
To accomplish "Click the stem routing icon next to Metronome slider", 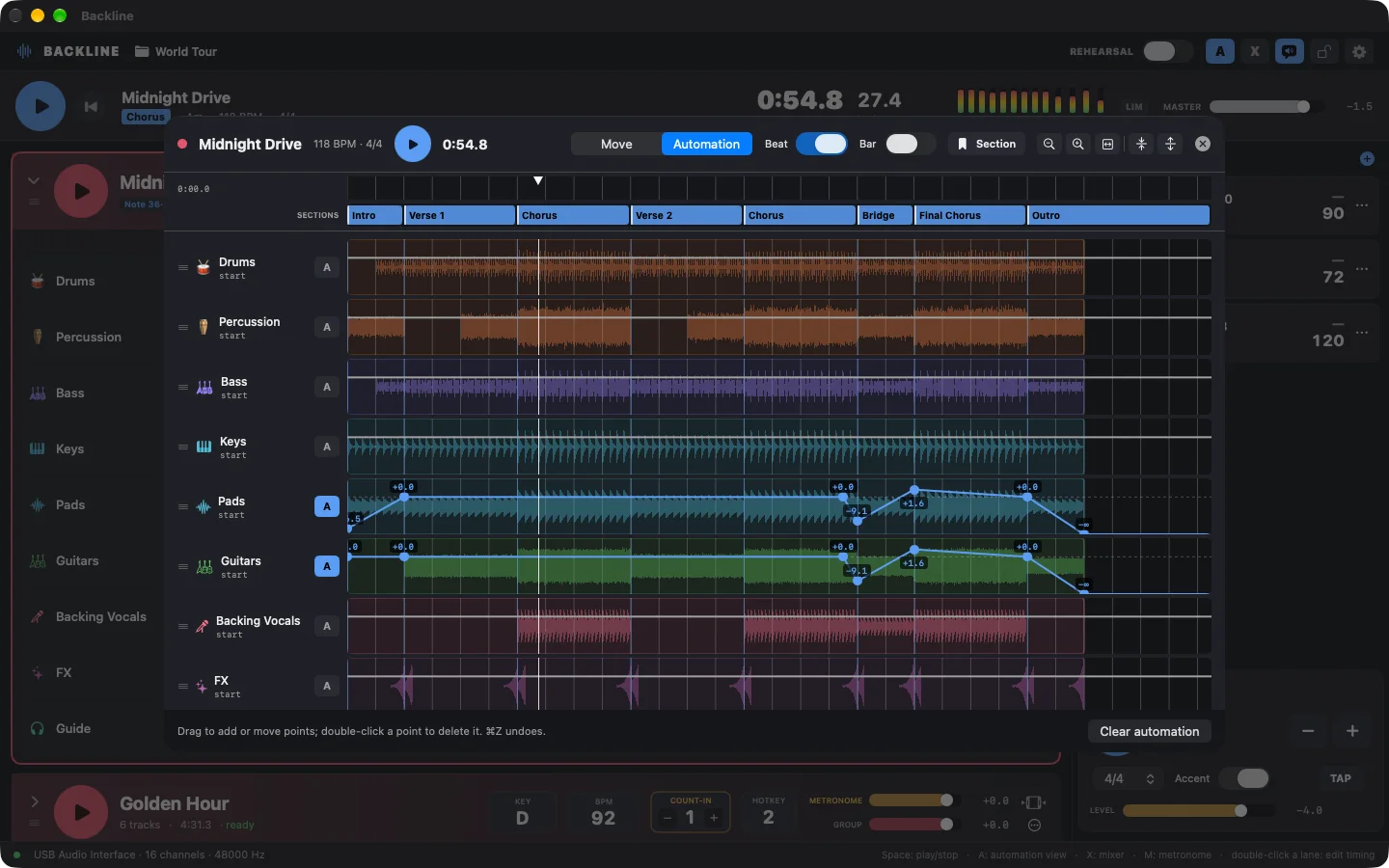I will pyautogui.click(x=1034, y=801).
